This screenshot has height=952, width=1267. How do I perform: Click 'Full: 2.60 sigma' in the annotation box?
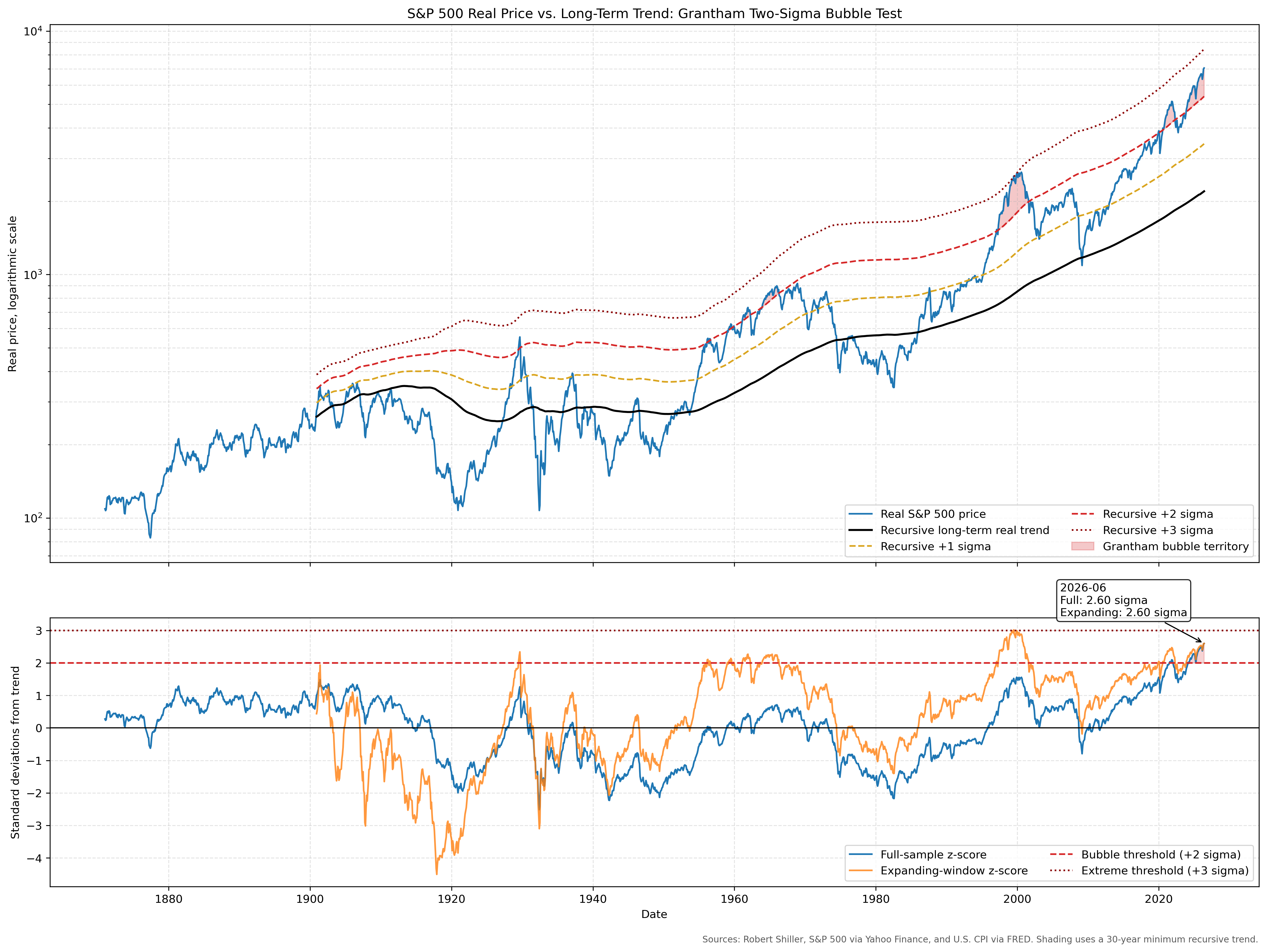[x=1104, y=600]
